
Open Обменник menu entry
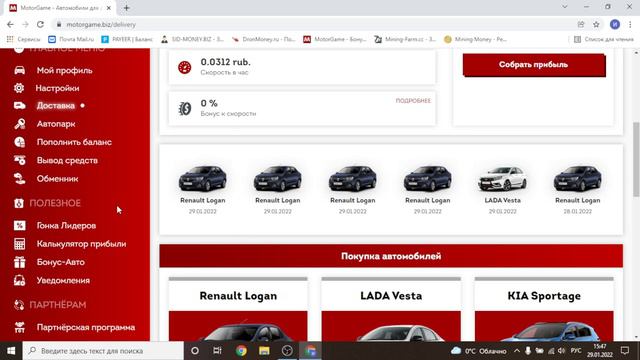coord(58,179)
